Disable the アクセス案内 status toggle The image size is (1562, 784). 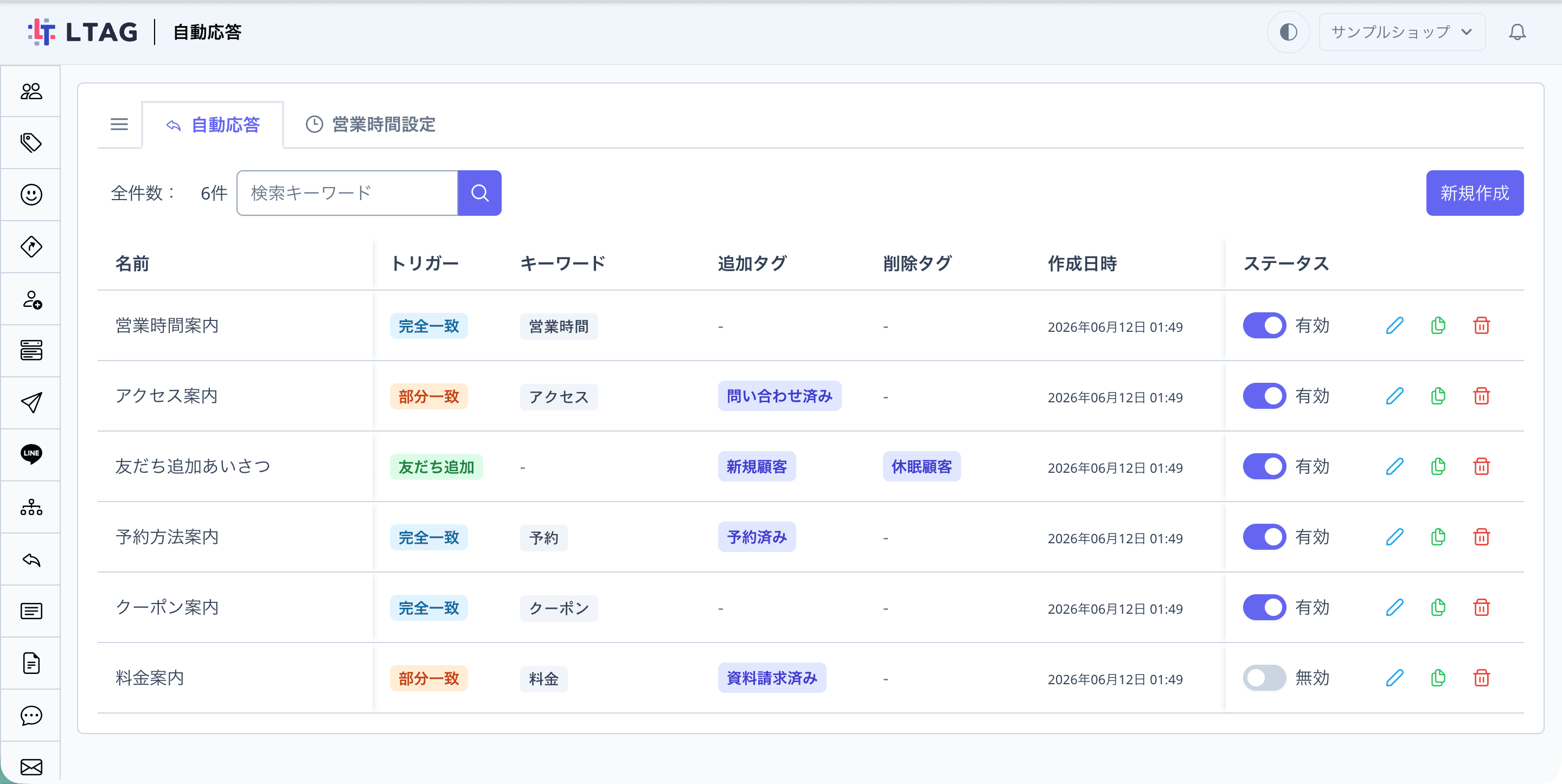tap(1264, 396)
